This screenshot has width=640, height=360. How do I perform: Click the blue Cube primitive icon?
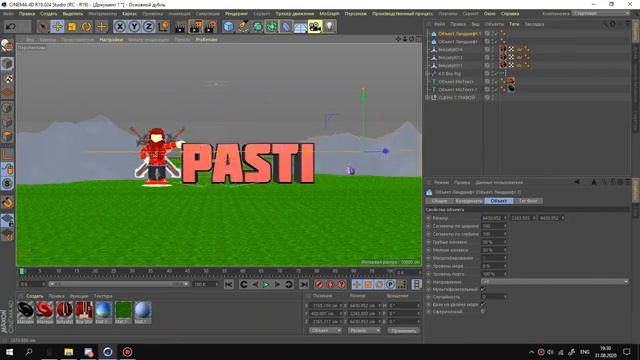(x=229, y=27)
